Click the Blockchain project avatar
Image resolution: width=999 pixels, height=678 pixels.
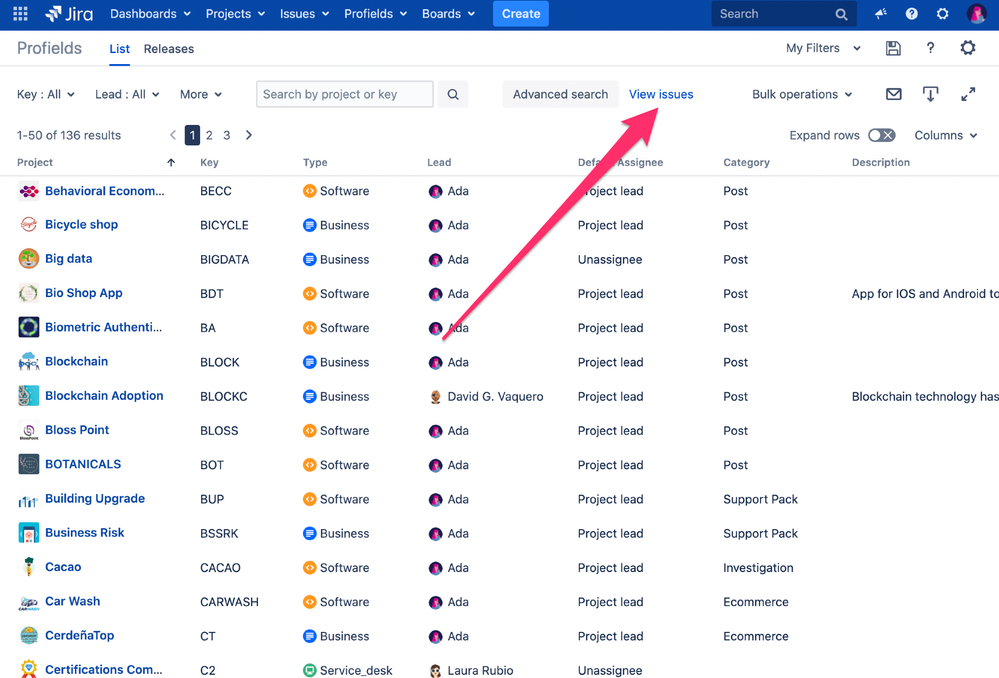(x=29, y=361)
